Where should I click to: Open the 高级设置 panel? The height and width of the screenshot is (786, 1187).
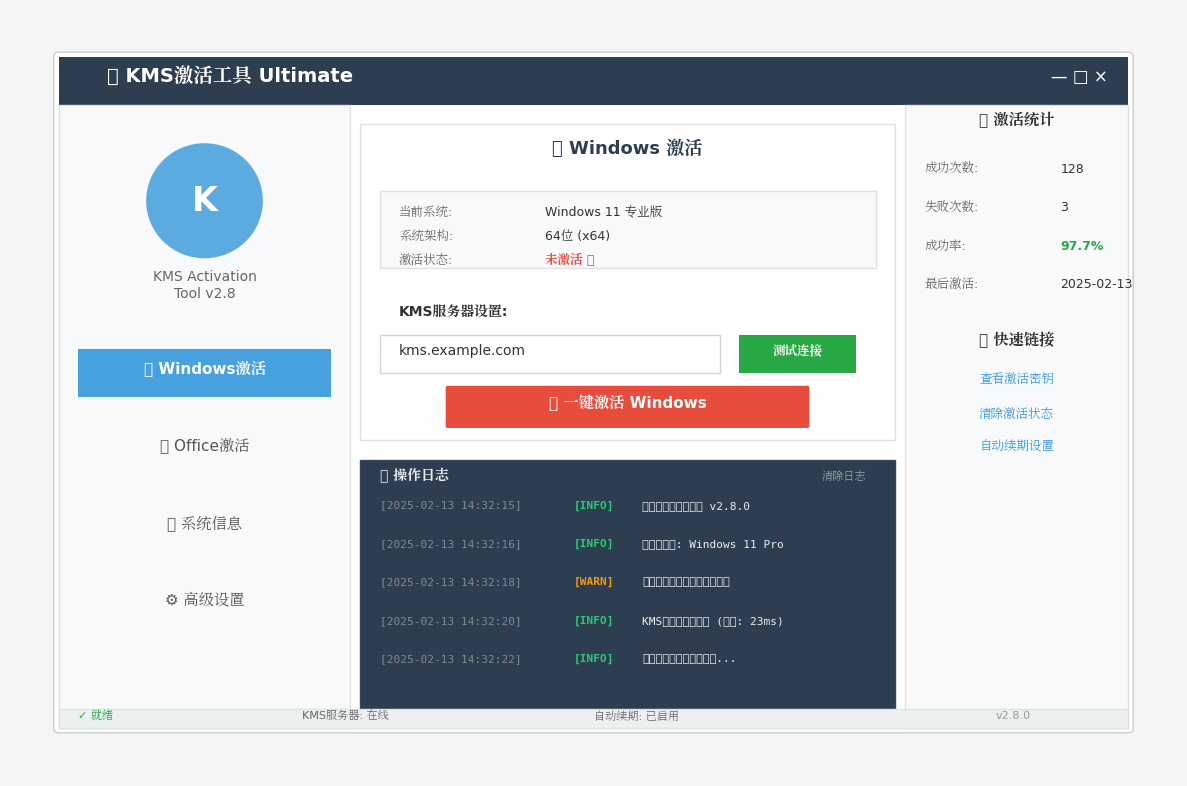pyautogui.click(x=204, y=599)
